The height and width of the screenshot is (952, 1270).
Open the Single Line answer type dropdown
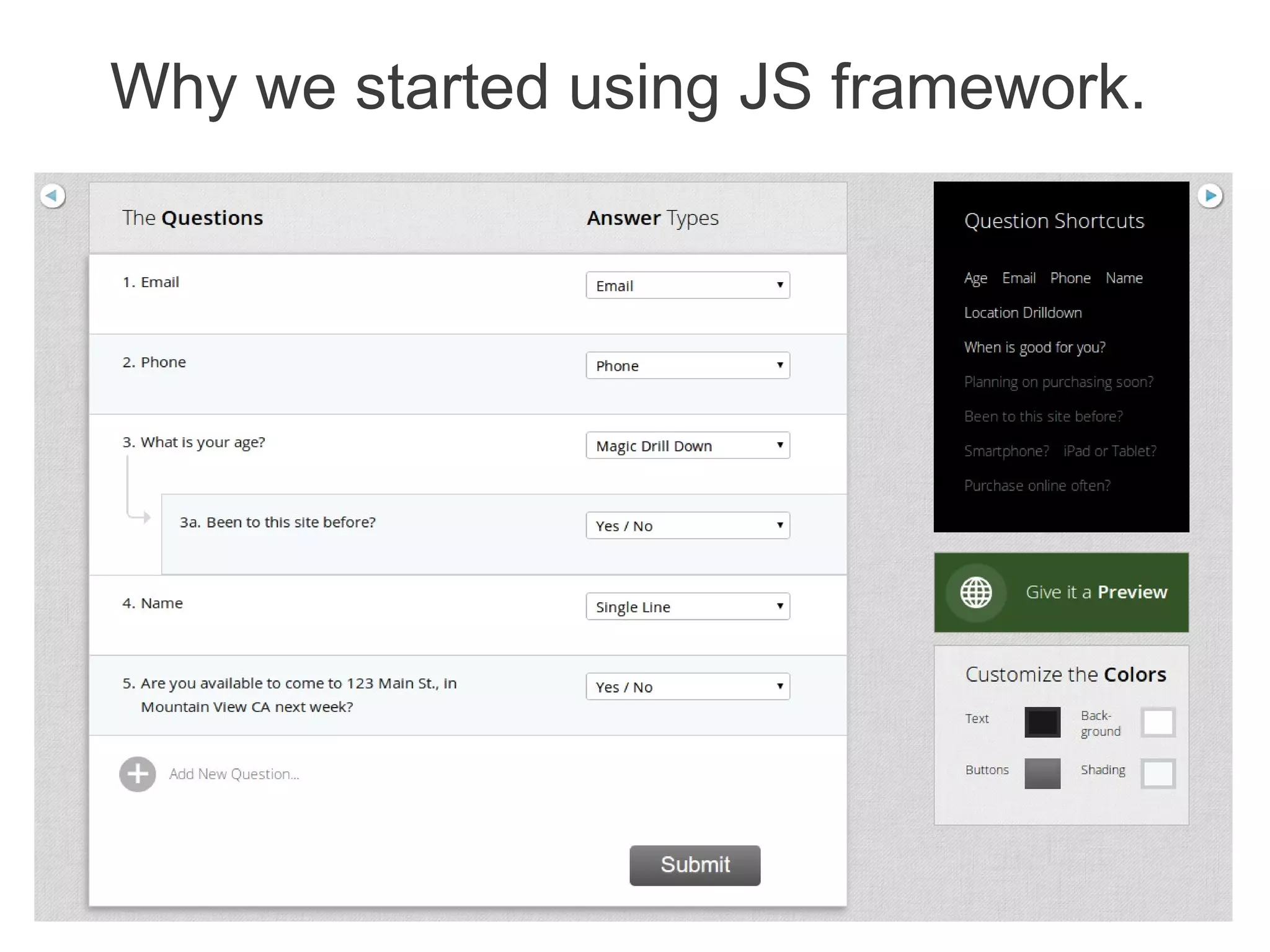tap(687, 607)
